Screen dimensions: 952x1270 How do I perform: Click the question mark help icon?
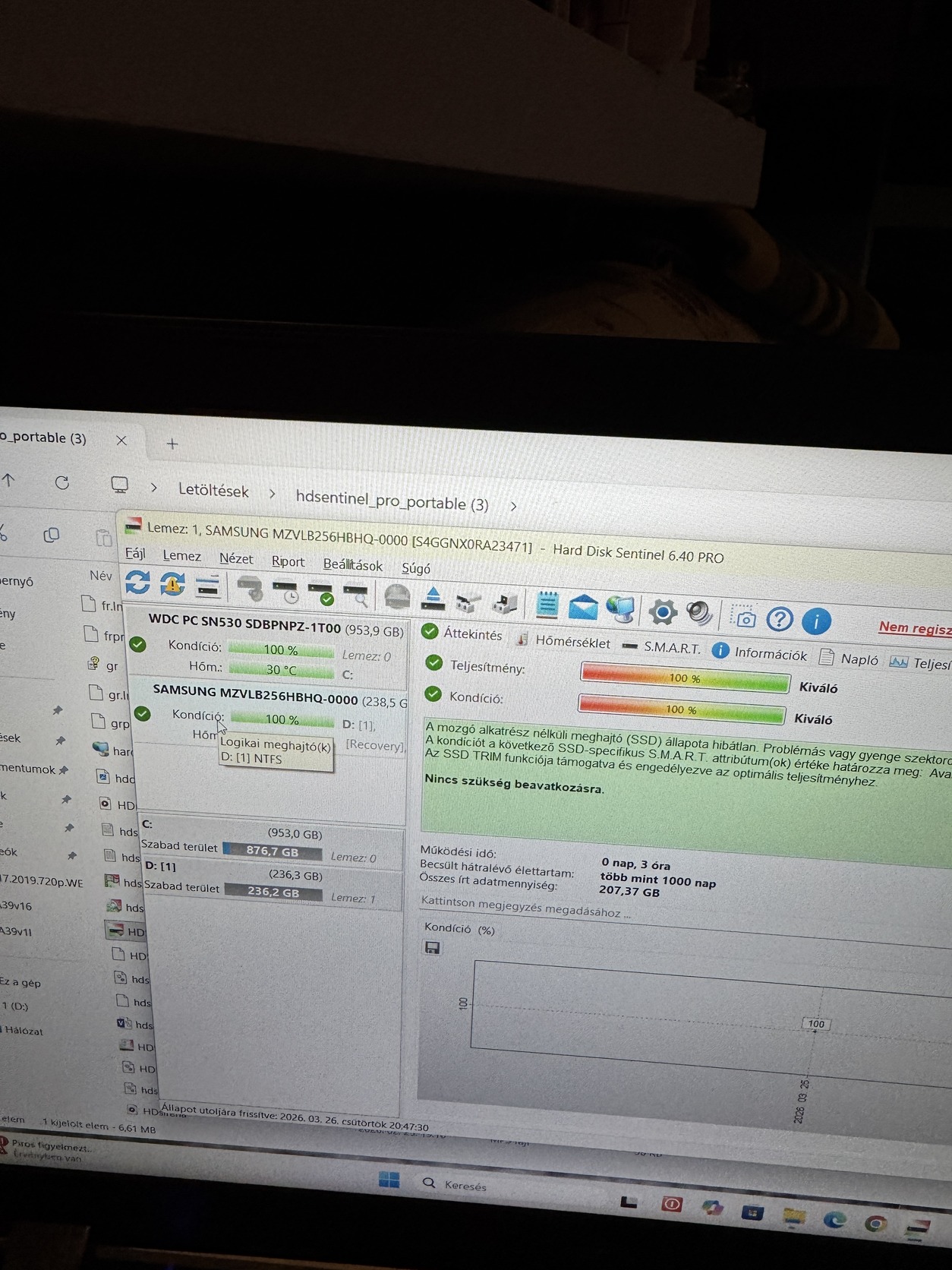[x=780, y=620]
